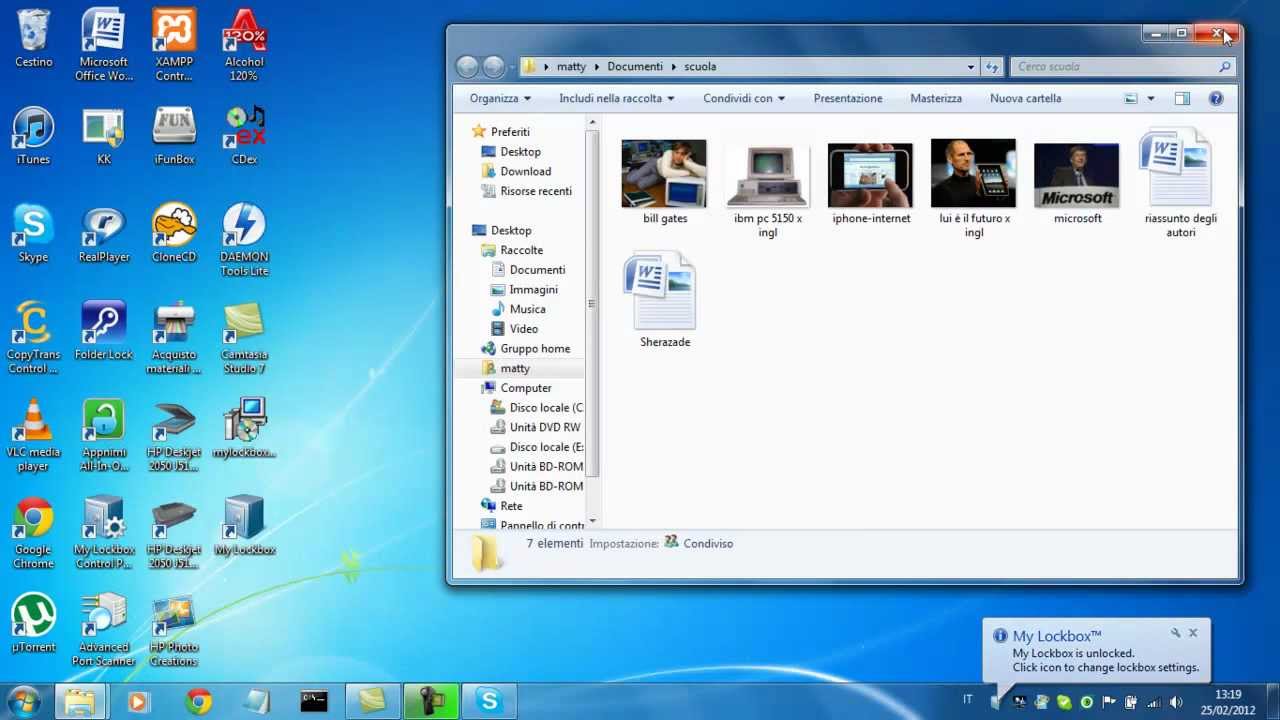Select My Lockbox Control Panel icon

(104, 533)
